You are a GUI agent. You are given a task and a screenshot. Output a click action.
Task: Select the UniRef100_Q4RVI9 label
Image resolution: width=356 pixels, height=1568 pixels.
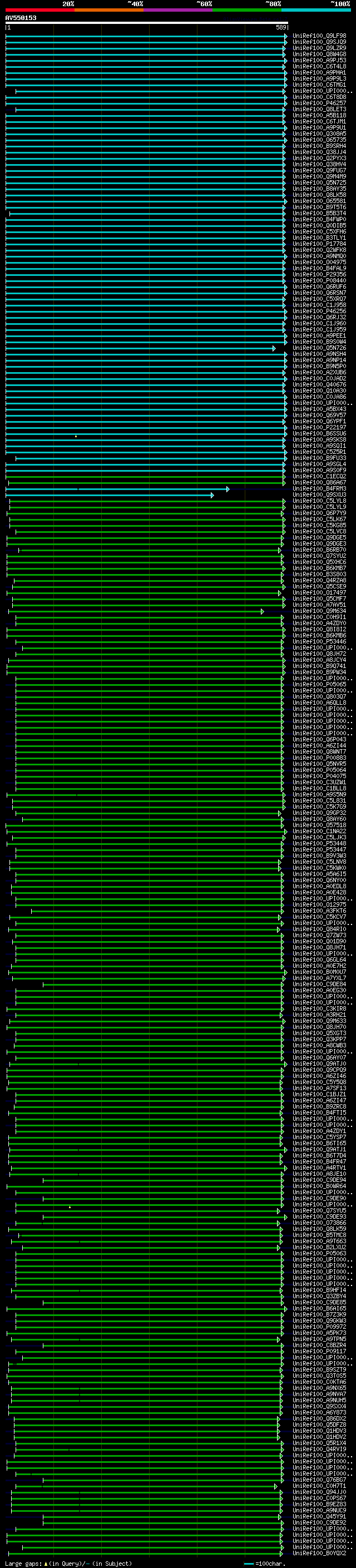pyautogui.click(x=319, y=1450)
